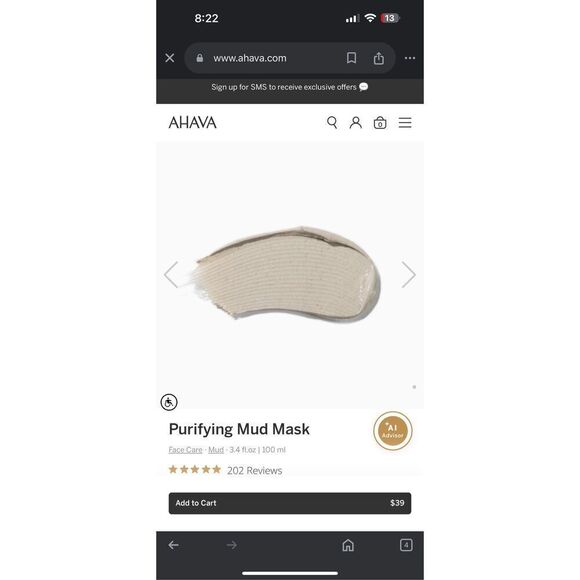View the shopping bag cart icon
The width and height of the screenshot is (580, 580).
[x=380, y=122]
